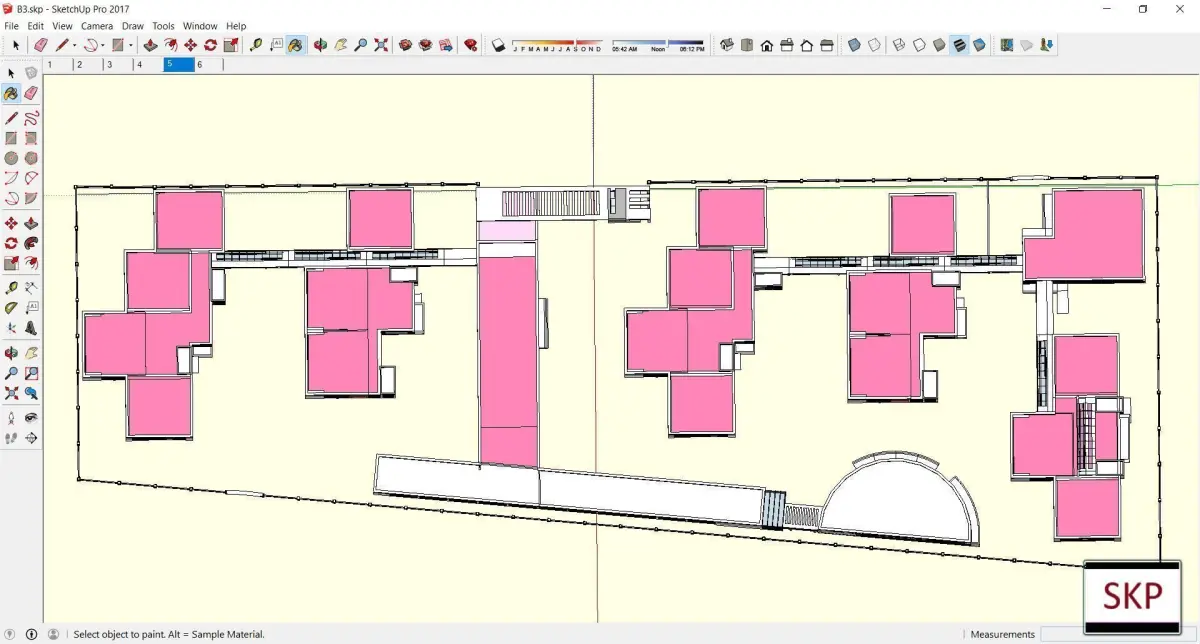Open the View menu
The height and width of the screenshot is (644, 1200).
coord(62,26)
